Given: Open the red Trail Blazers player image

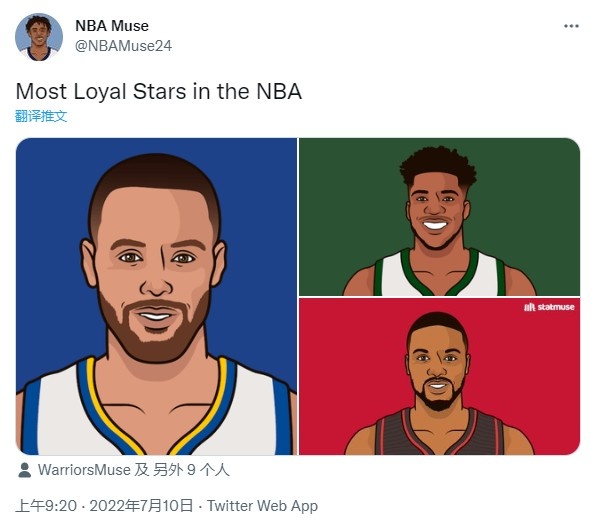Looking at the screenshot, I should [x=439, y=376].
